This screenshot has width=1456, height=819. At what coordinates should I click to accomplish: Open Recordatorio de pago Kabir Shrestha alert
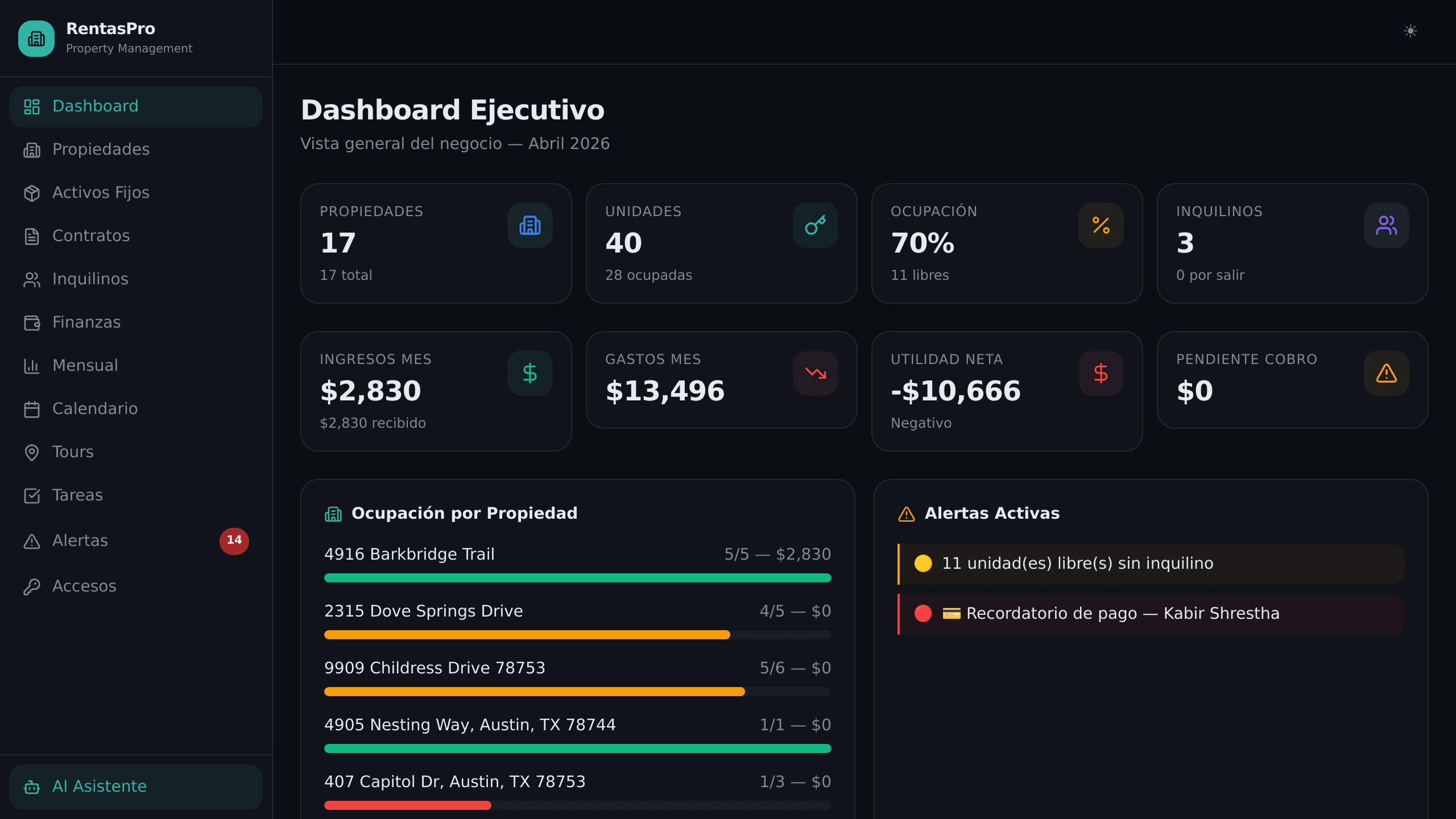tap(1151, 614)
